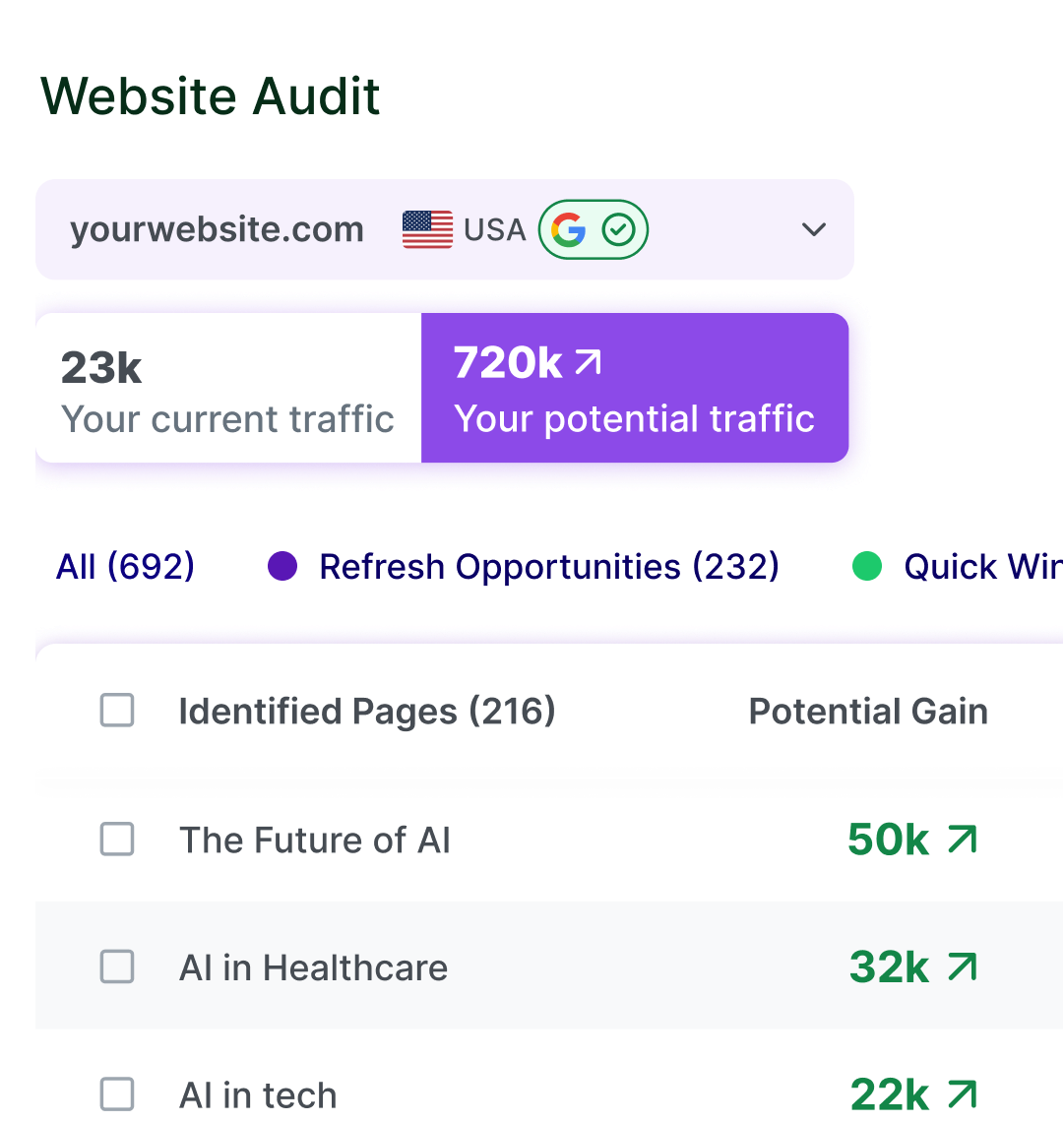Image resolution: width=1064 pixels, height=1122 pixels.
Task: Click the USA flag icon
Action: [427, 229]
